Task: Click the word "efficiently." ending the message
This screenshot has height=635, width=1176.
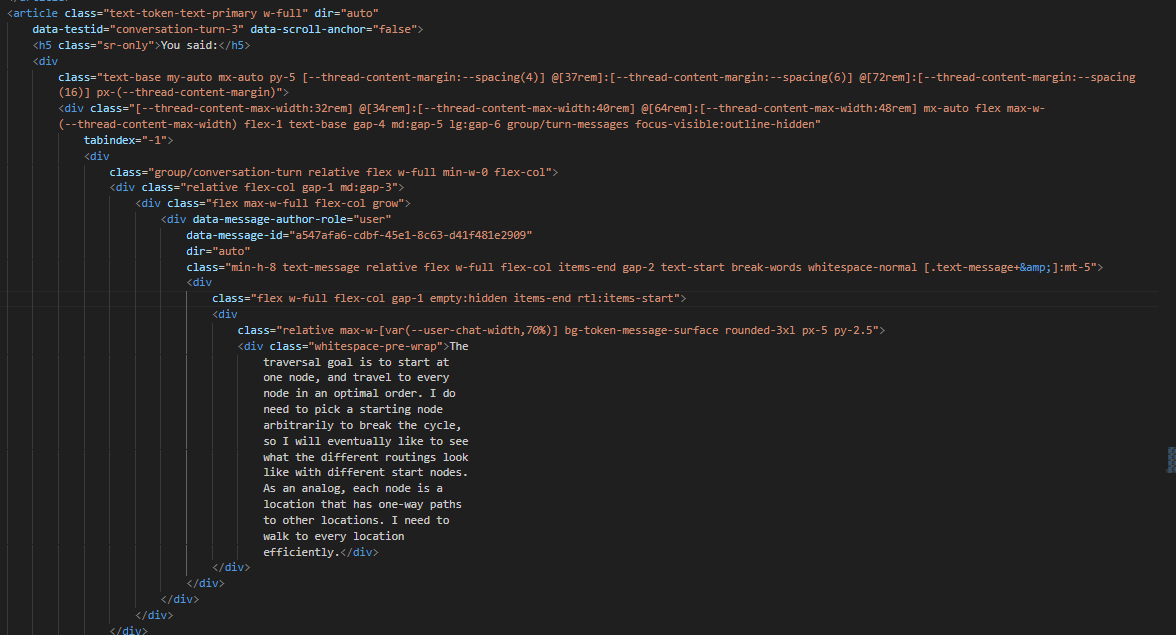Action: click(300, 552)
